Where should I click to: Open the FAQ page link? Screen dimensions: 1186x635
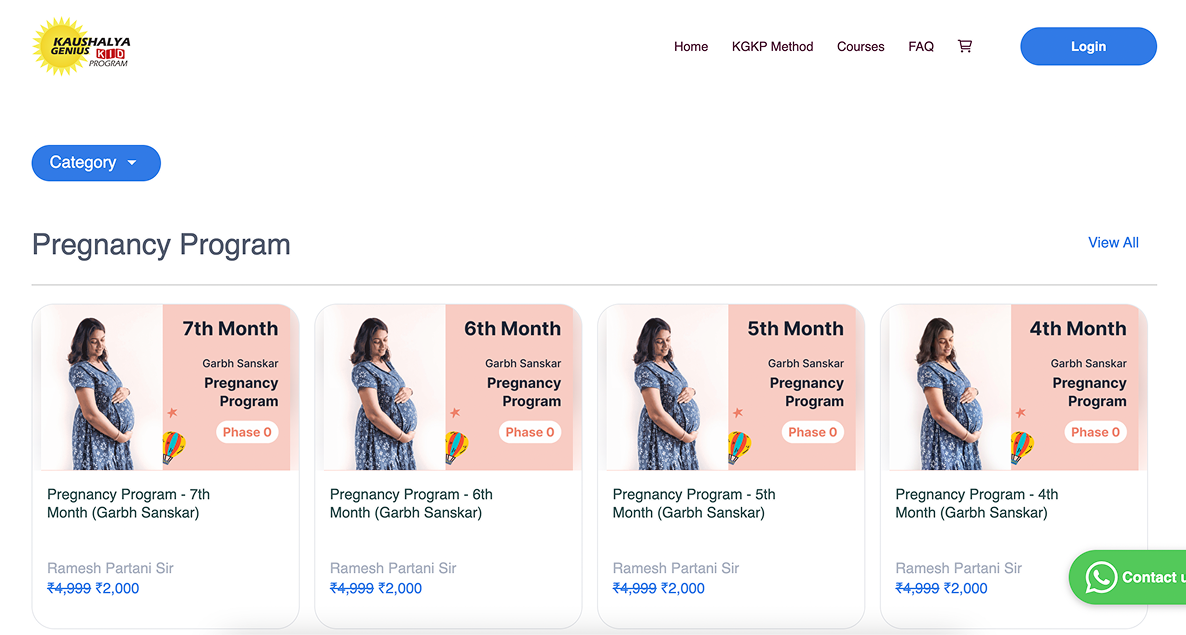[921, 46]
